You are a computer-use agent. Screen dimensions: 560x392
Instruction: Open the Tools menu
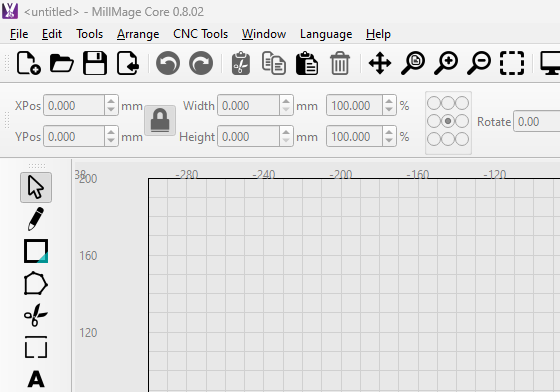click(x=90, y=34)
